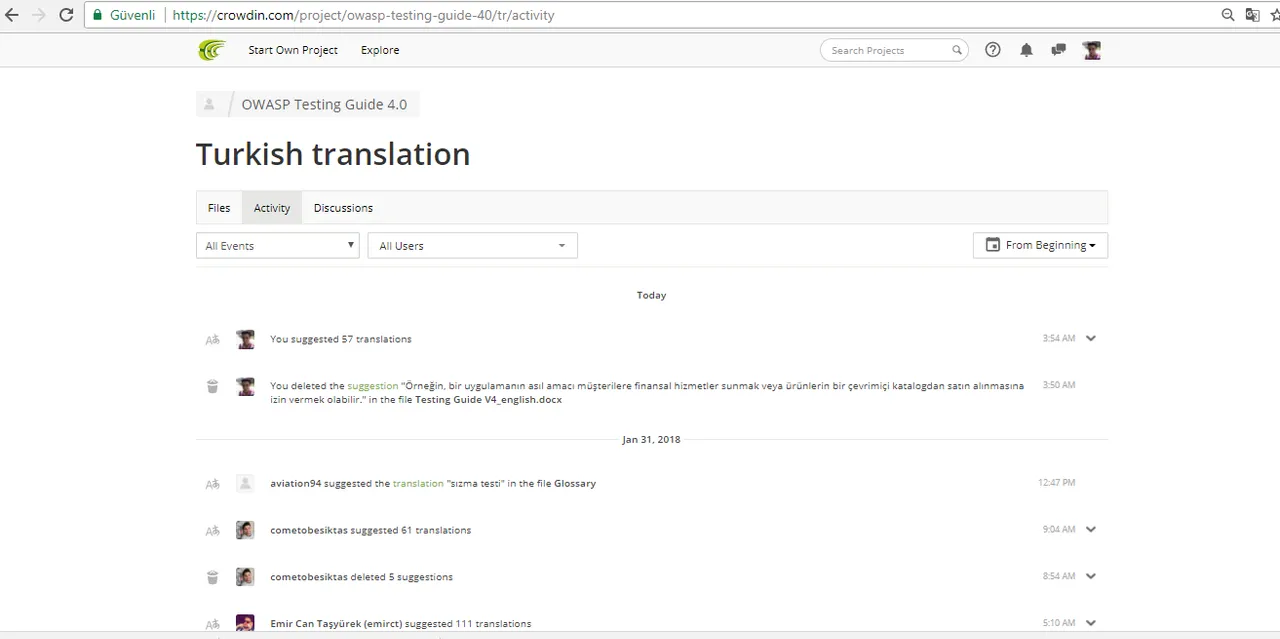Click aviation94's placeholder avatar
Screen dimensions: 1280x639
click(245, 483)
